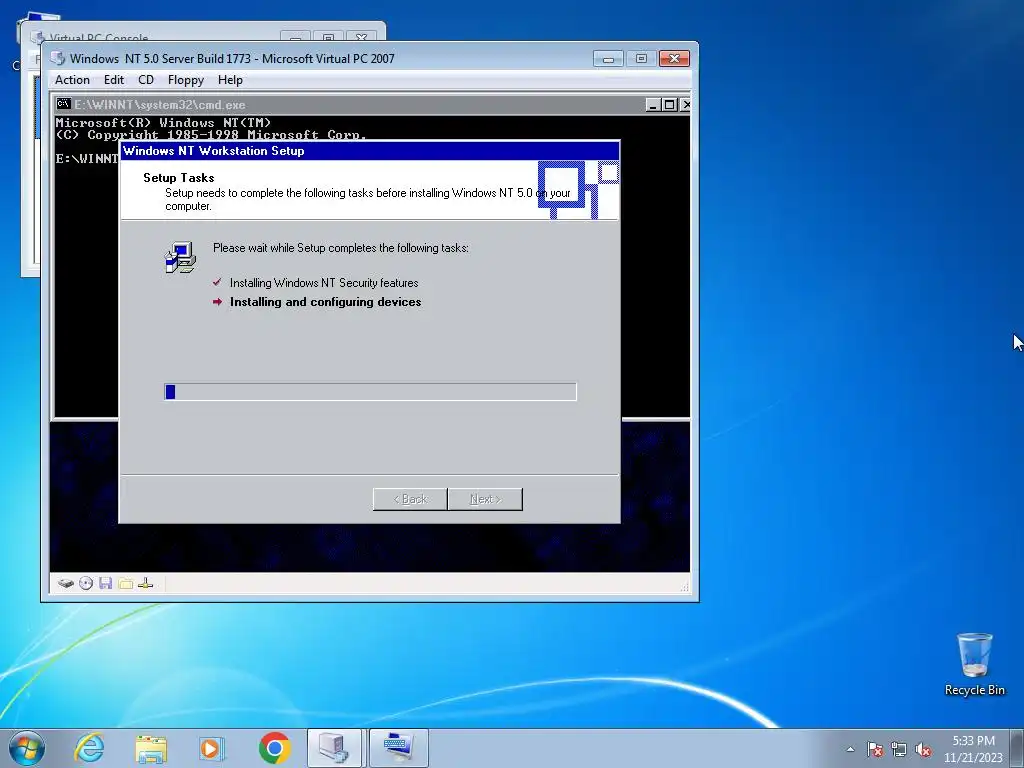Close the Windows NT 5.0 Virtual PC window
1024x768 pixels.
tap(674, 59)
